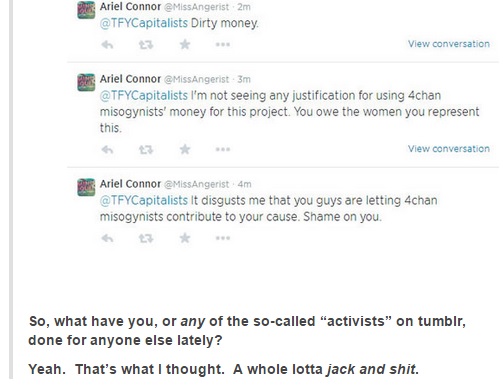
Task: Retweet the 'Dirty money' tweet
Action: pos(146,44)
